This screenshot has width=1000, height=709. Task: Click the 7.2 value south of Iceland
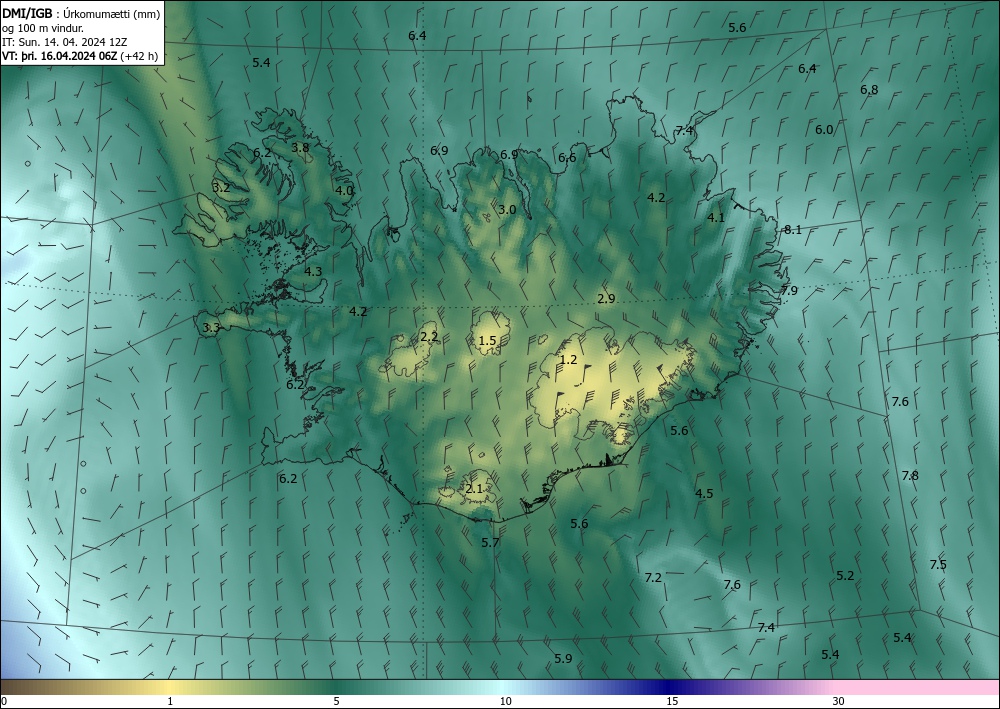pos(653,578)
